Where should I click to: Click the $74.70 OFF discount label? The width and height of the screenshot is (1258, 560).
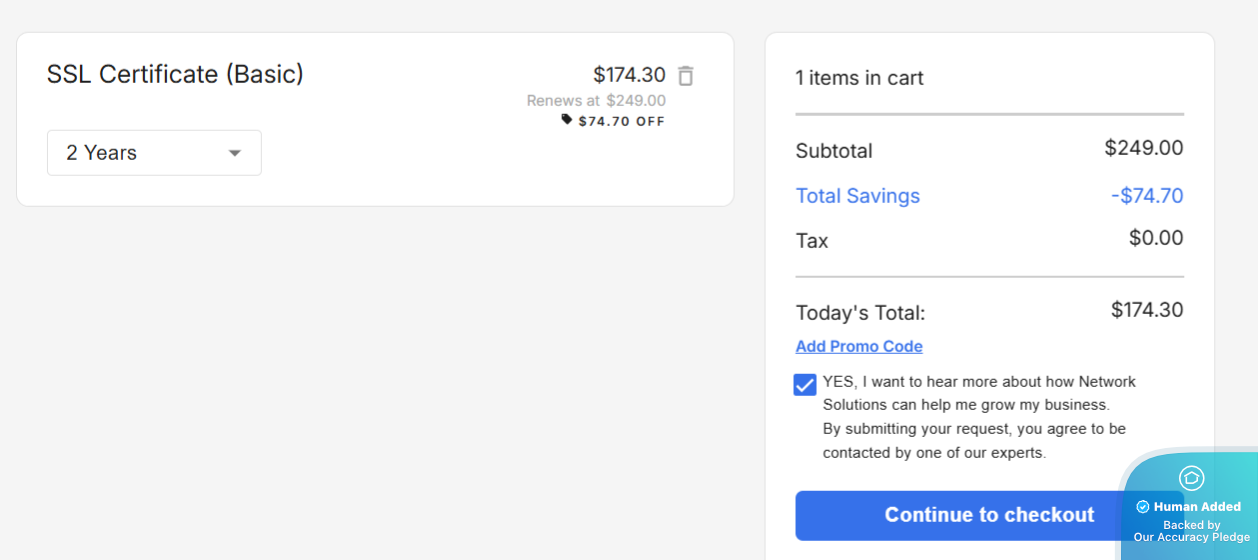tap(621, 122)
